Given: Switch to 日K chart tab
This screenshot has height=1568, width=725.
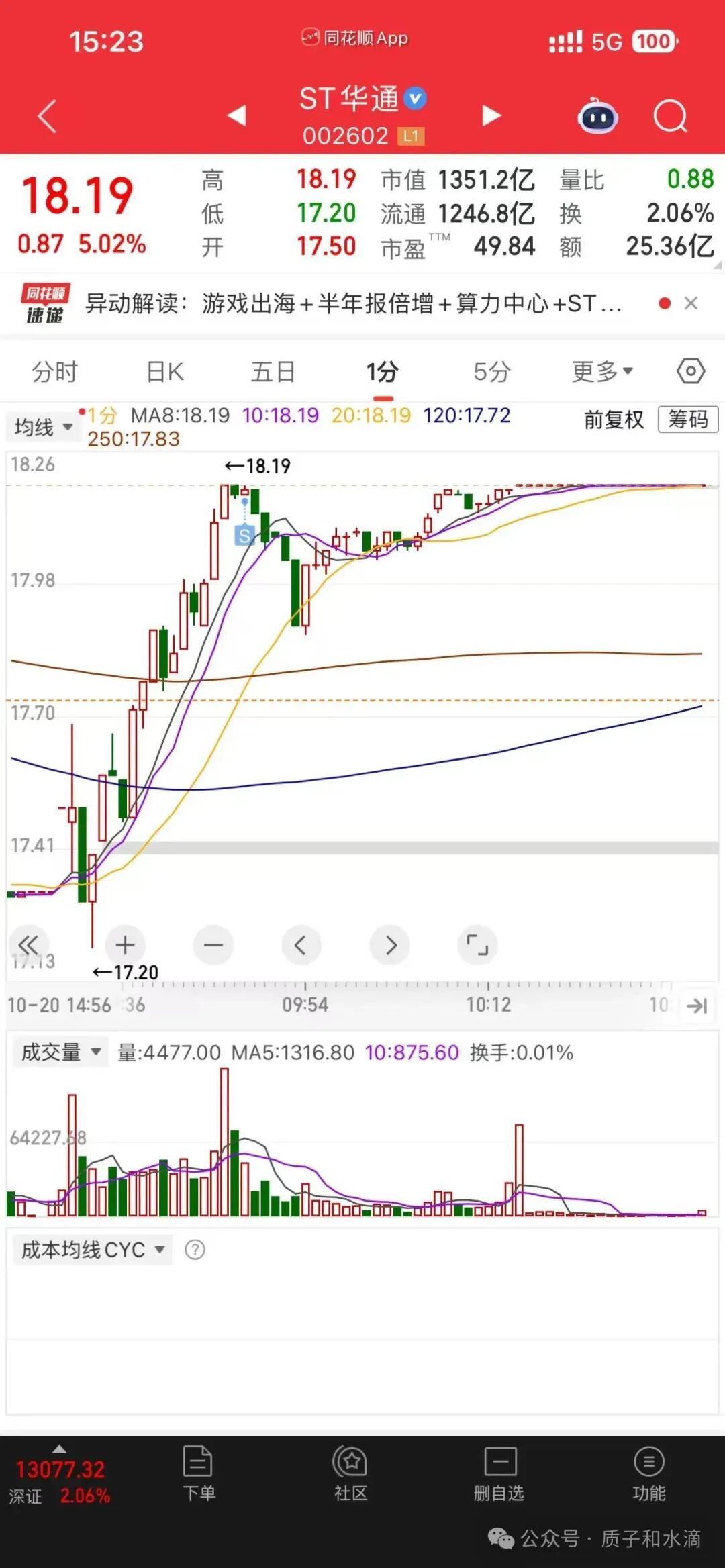Looking at the screenshot, I should pyautogui.click(x=165, y=371).
